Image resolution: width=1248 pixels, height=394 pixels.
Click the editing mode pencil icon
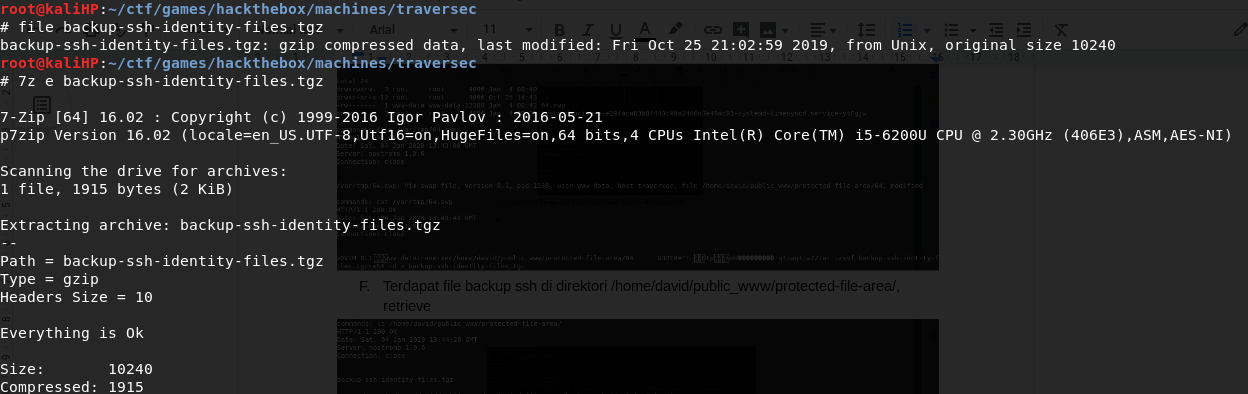(1240, 29)
